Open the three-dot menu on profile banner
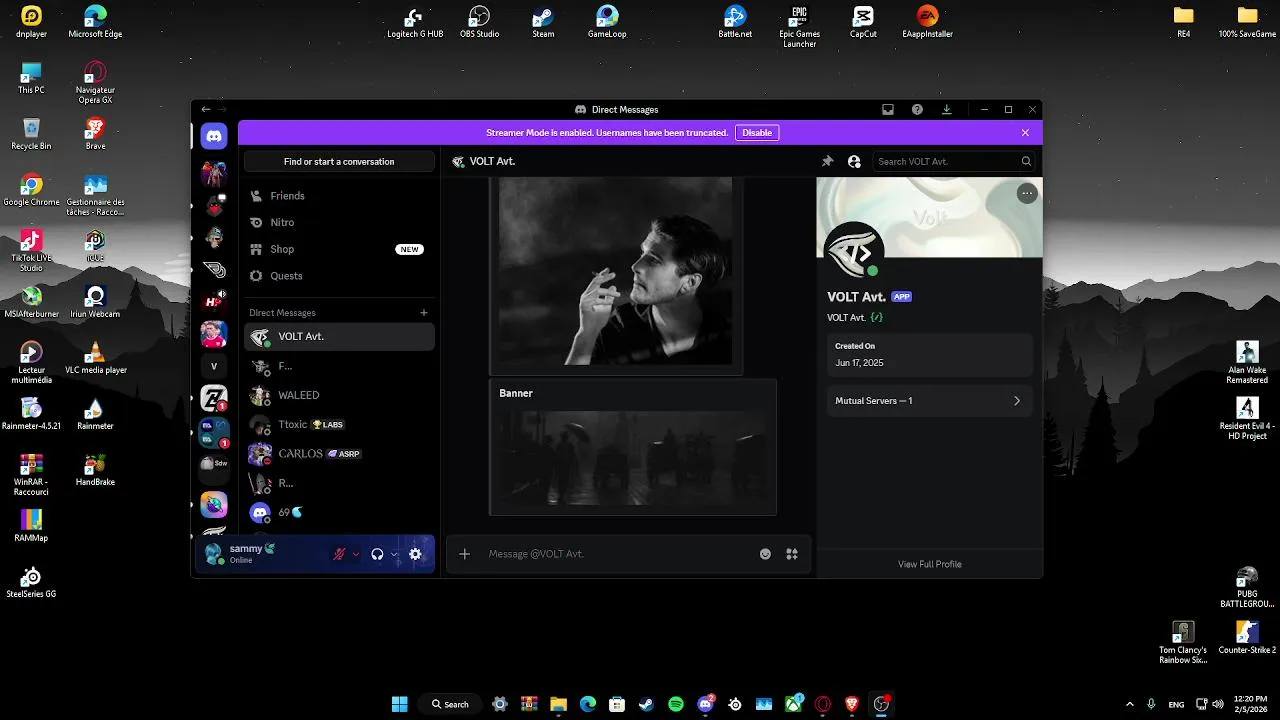 1027,194
